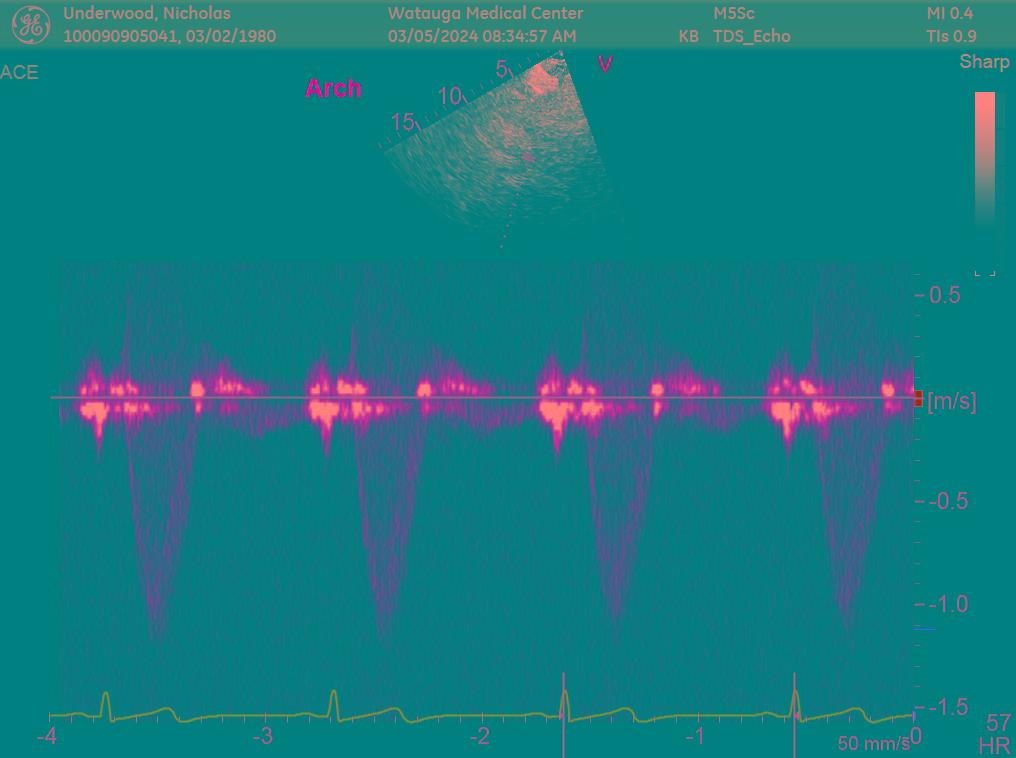Image resolution: width=1016 pixels, height=758 pixels.
Task: Click the GE logo icon
Action: point(30,25)
